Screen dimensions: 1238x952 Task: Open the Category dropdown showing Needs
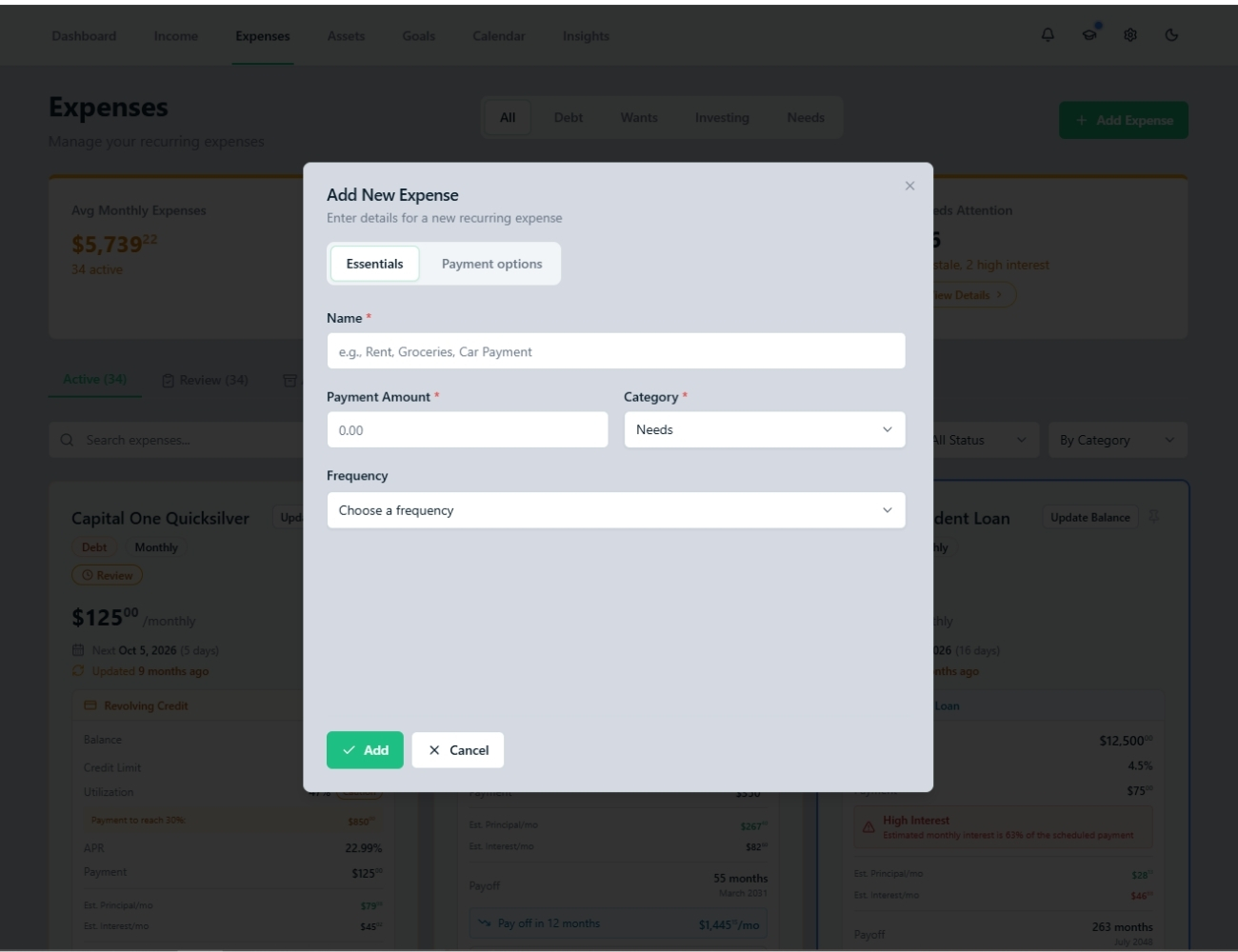pyautogui.click(x=765, y=430)
